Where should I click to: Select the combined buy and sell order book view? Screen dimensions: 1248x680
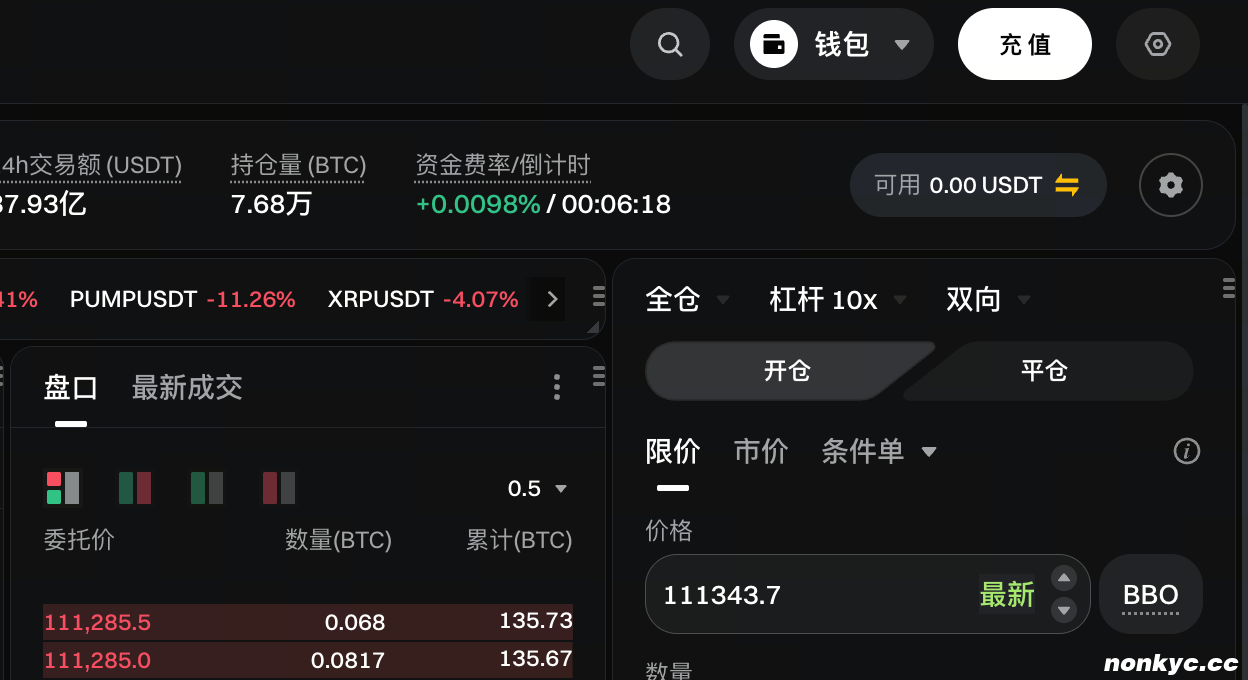[x=62, y=488]
